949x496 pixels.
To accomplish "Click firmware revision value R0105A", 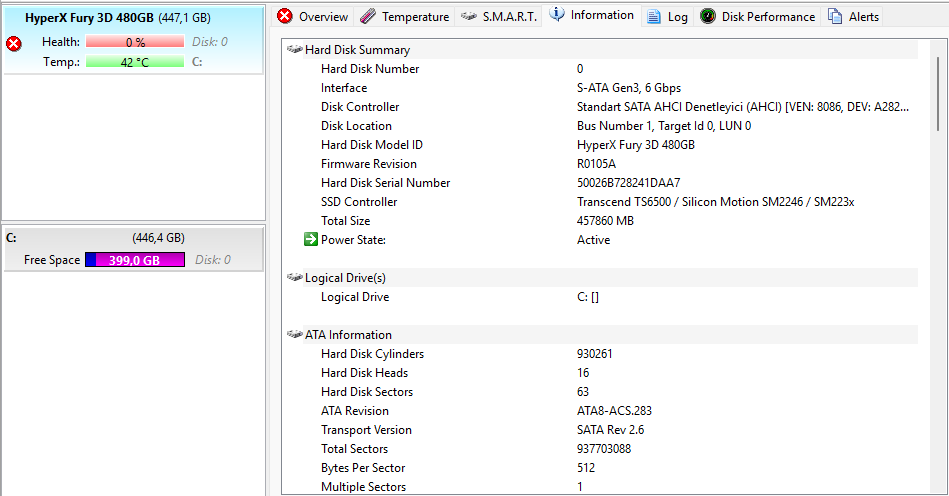I will coord(596,164).
